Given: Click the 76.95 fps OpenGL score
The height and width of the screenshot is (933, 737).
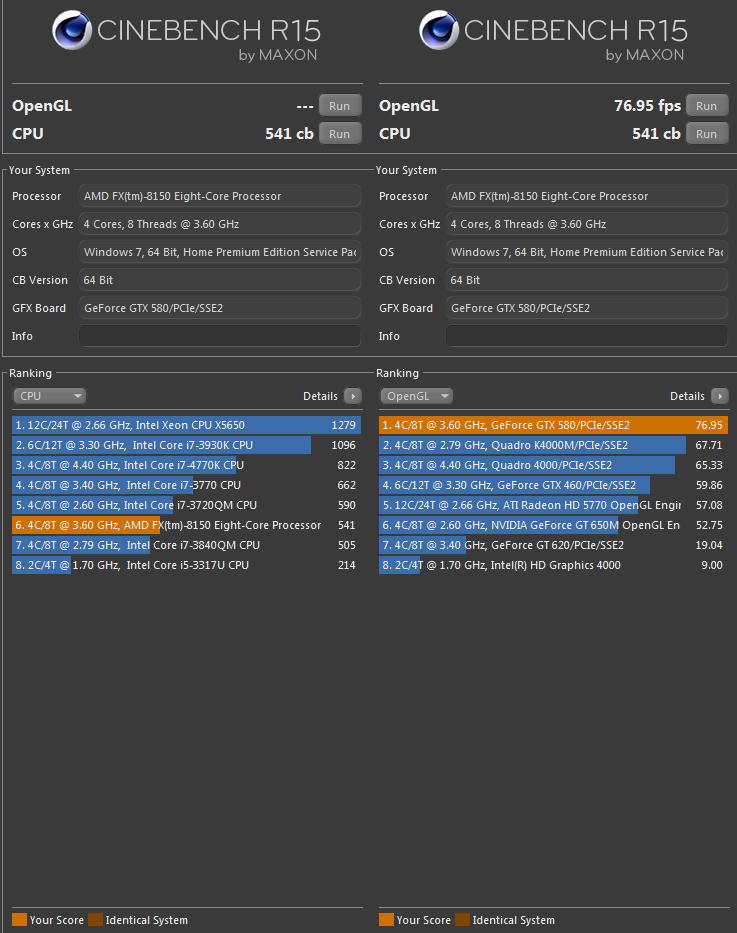Looking at the screenshot, I should point(647,106).
